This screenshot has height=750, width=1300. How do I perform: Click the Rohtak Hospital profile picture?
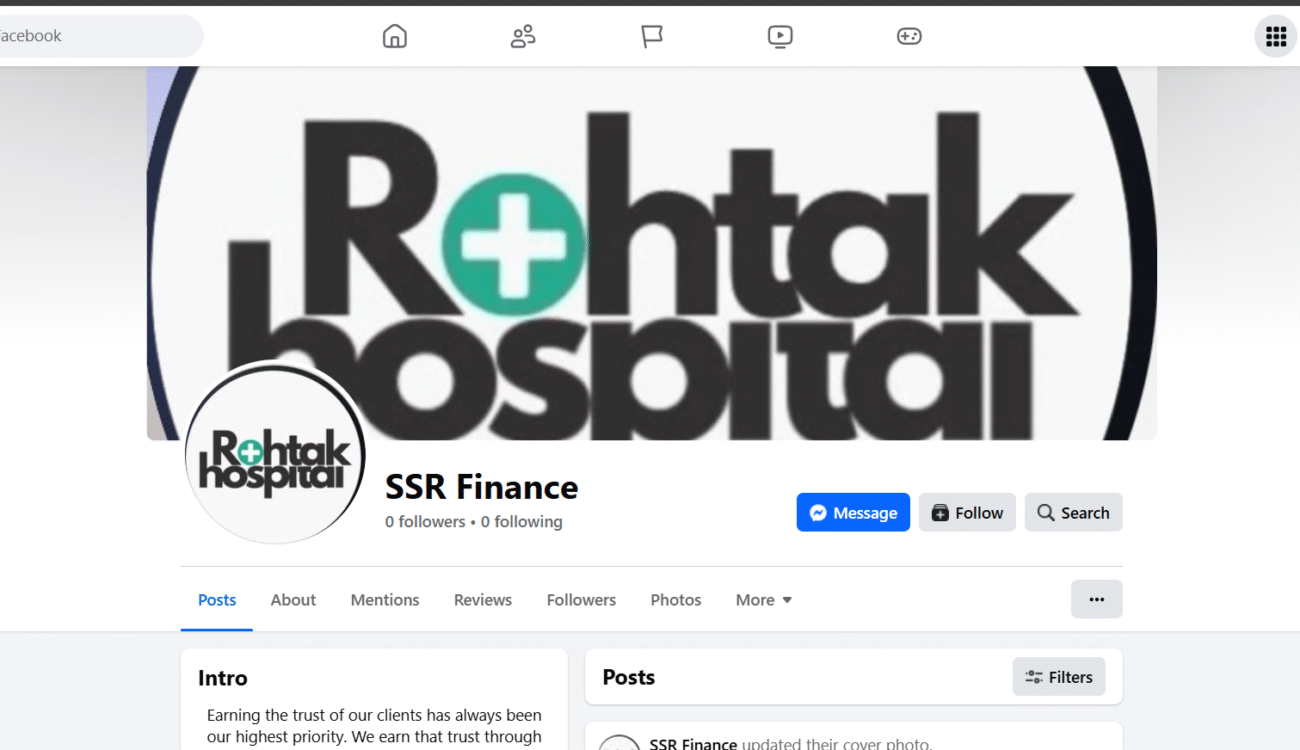coord(275,452)
